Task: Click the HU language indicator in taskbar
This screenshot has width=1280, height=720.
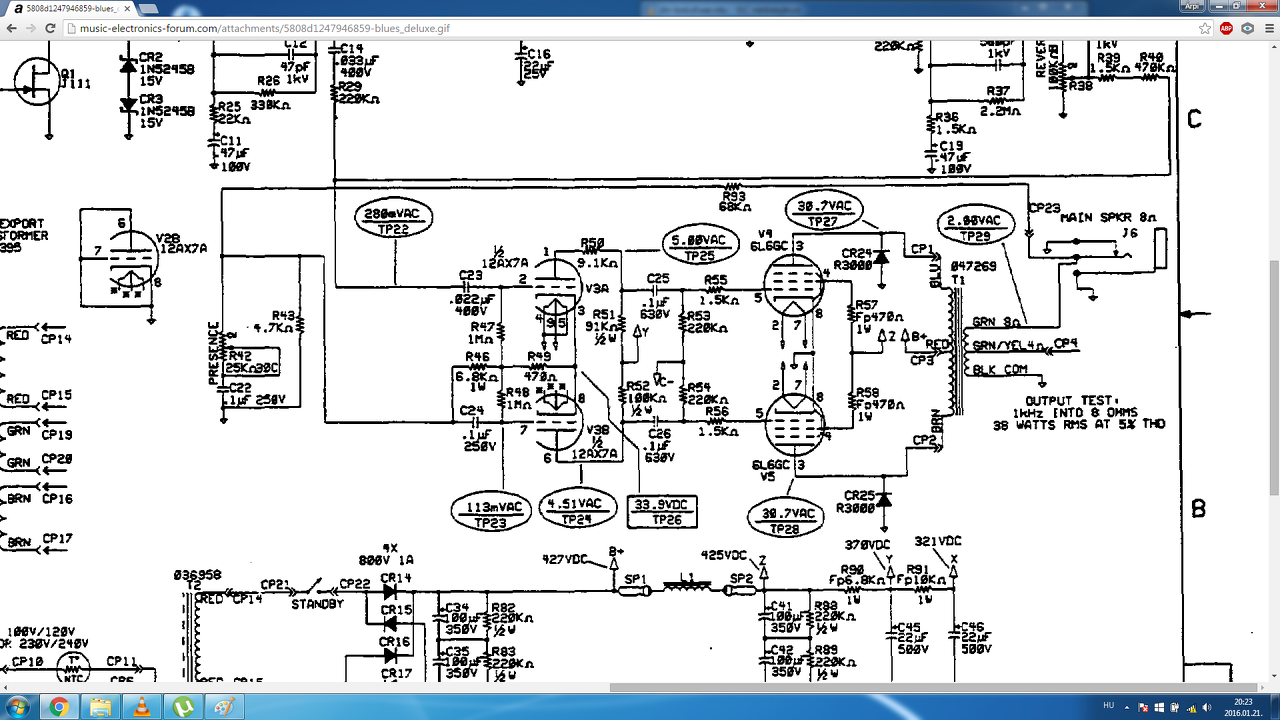Action: (1109, 707)
